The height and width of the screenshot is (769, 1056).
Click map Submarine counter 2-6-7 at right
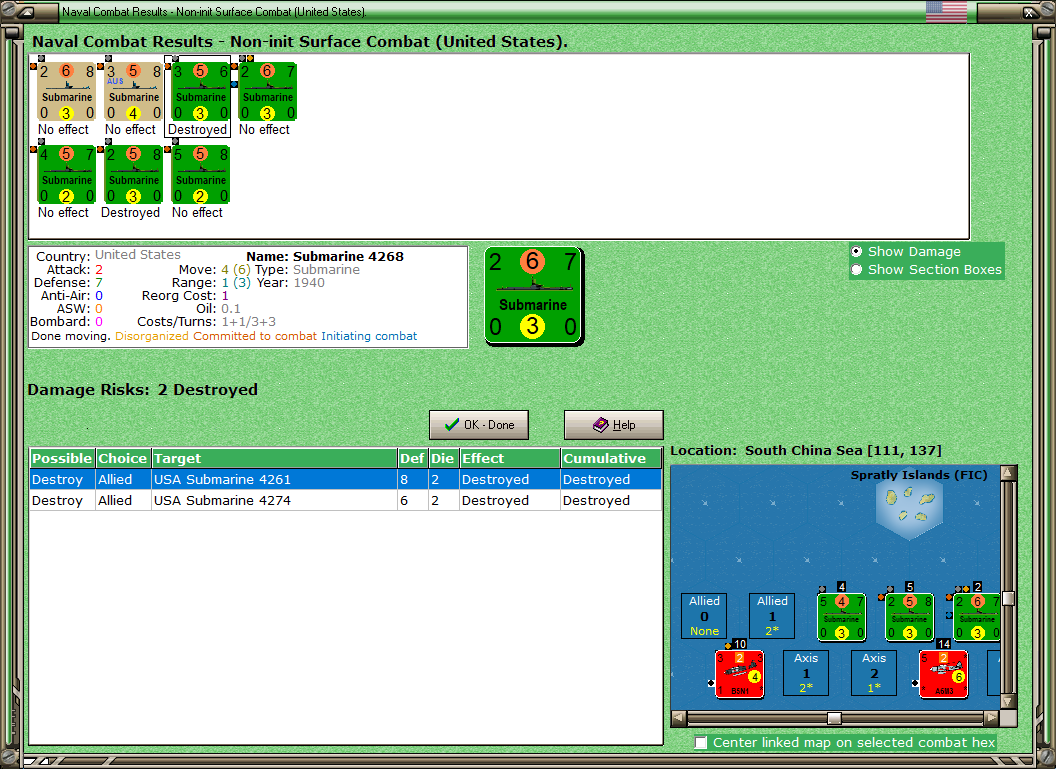pyautogui.click(x=977, y=617)
